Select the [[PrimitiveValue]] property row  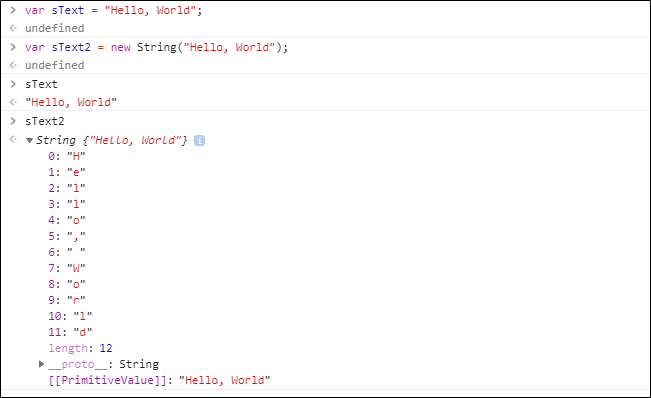coord(159,380)
